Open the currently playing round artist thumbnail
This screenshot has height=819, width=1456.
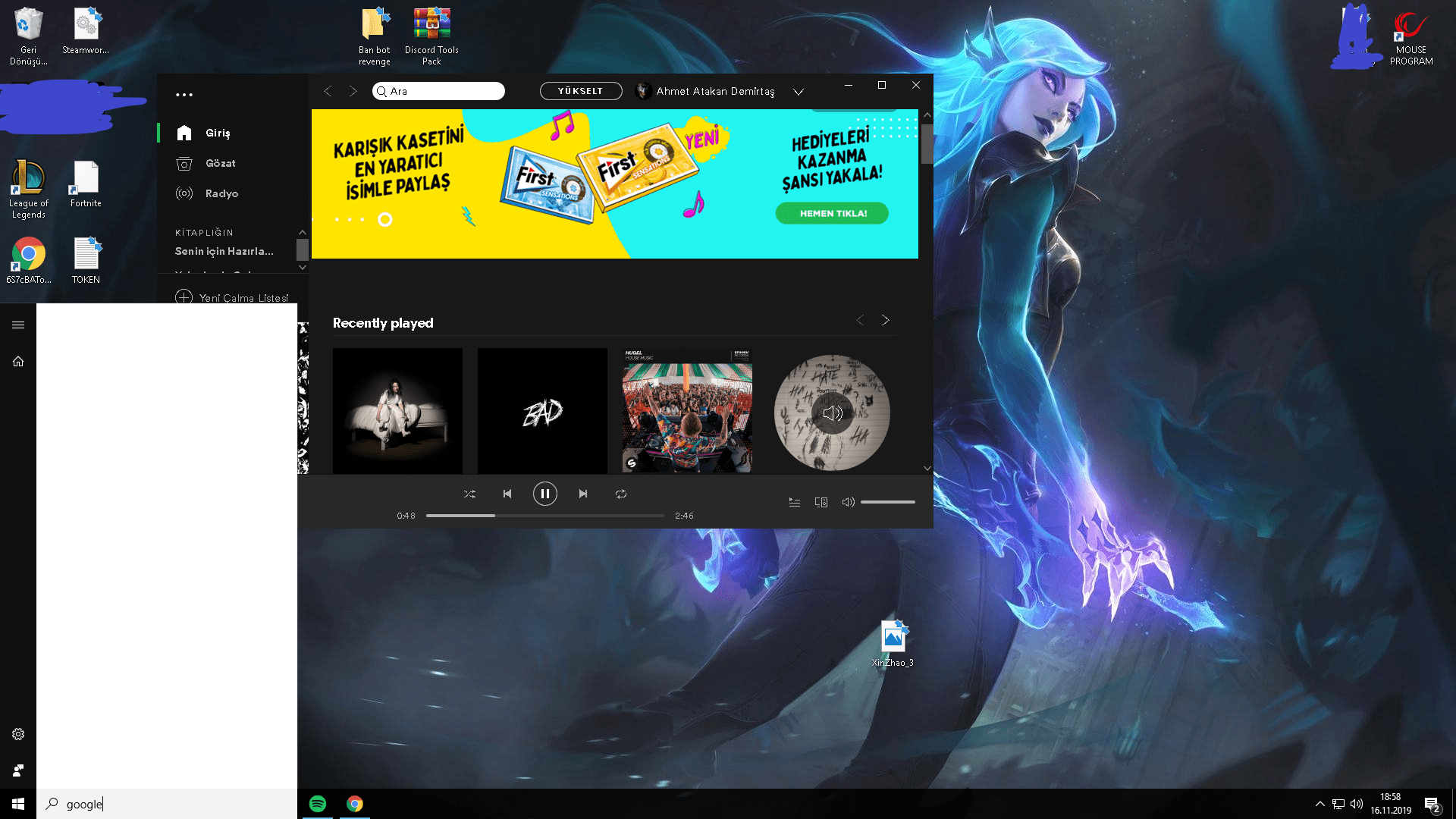click(832, 413)
